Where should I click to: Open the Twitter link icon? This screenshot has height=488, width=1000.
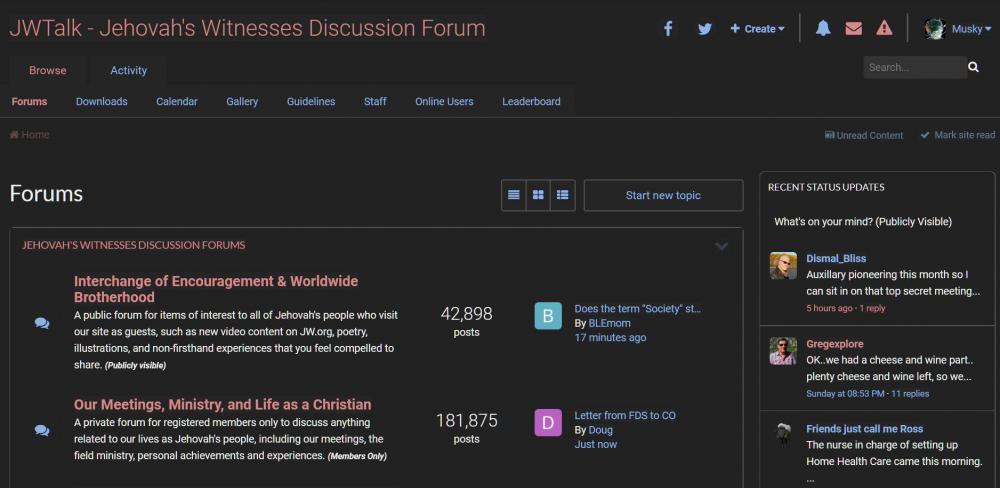(704, 29)
